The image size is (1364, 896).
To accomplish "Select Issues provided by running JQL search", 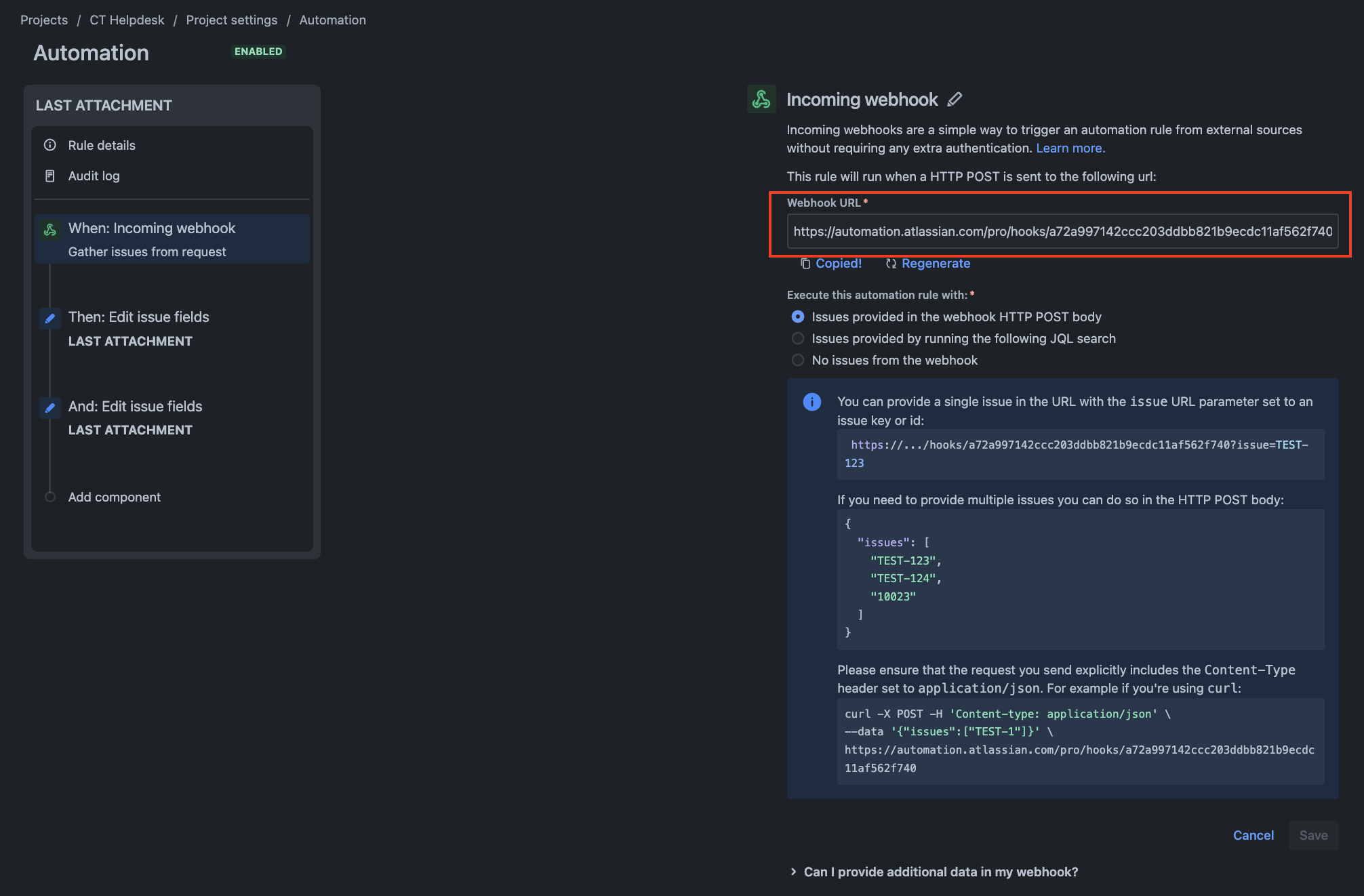I will [798, 338].
